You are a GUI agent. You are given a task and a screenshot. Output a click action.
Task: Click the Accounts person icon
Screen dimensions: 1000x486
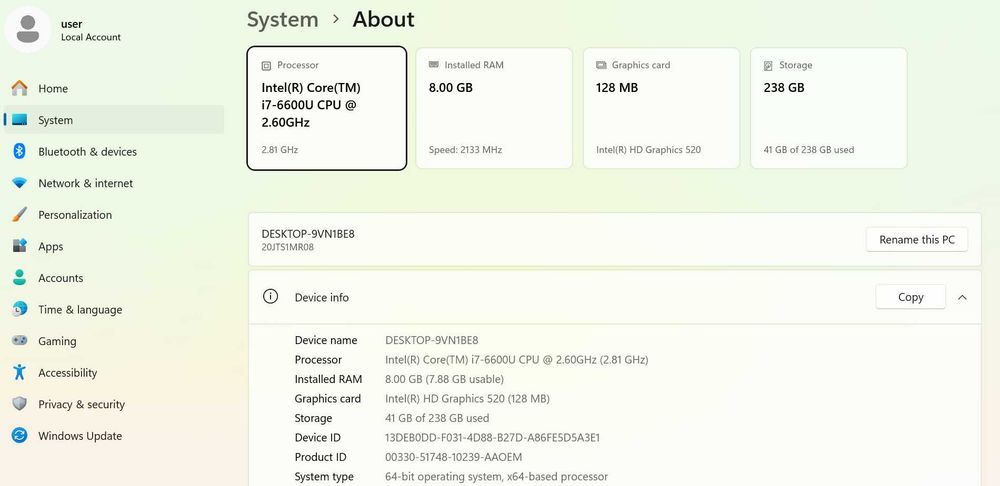coord(20,277)
